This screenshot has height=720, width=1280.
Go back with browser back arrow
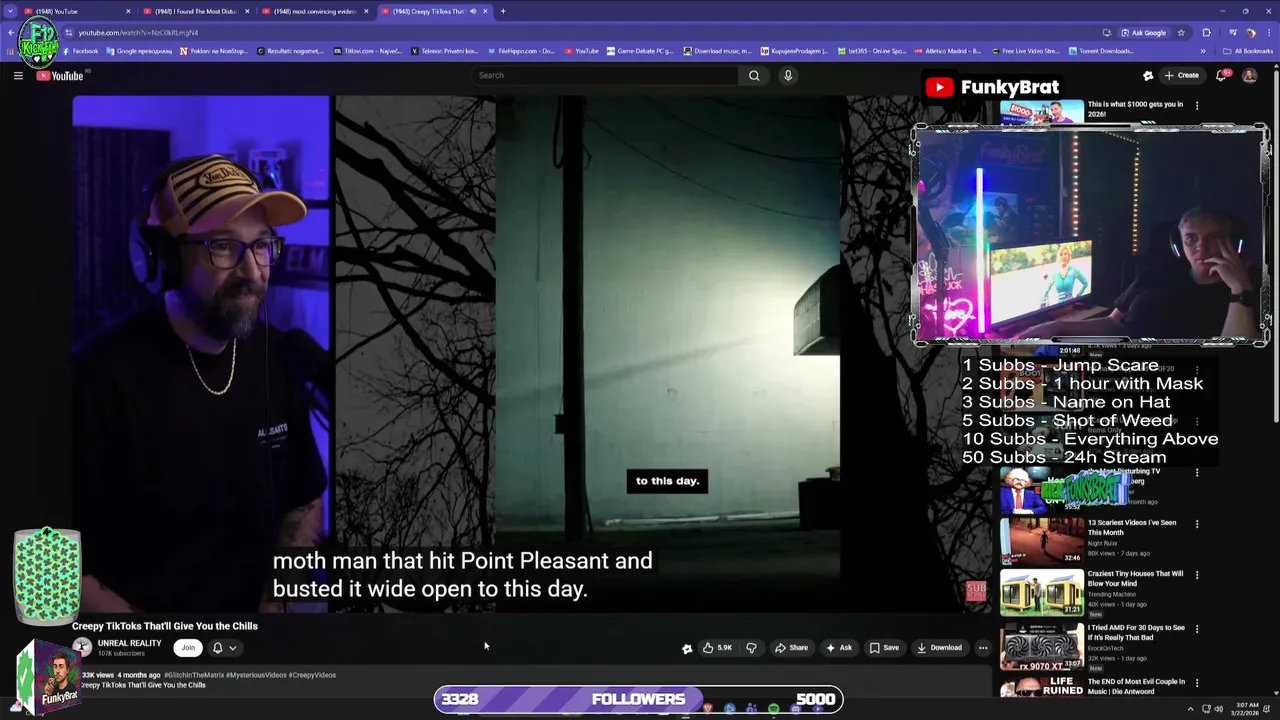pyautogui.click(x=10, y=33)
